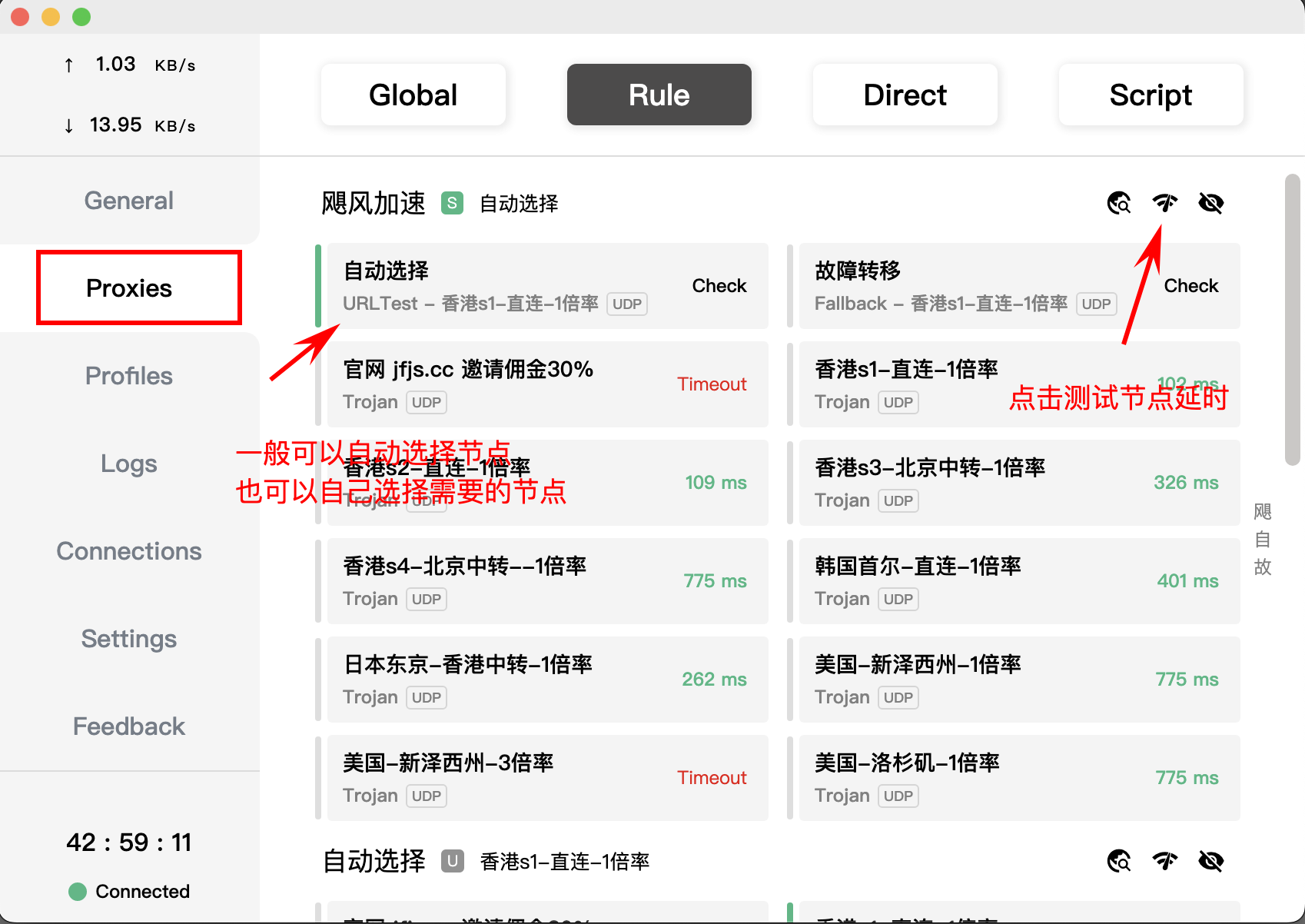Switch to Global proxy mode
Screen dimensions: 1305x924
click(413, 95)
